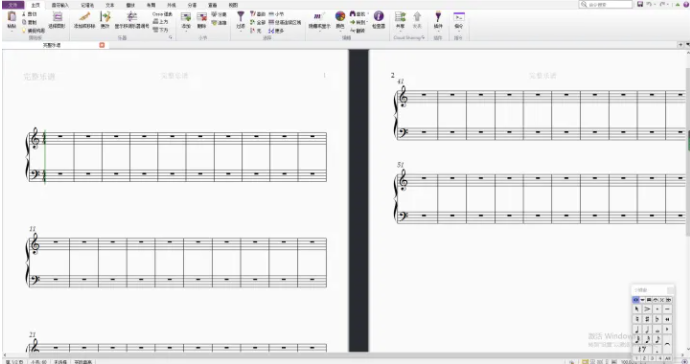Select voice All button on keypad

pos(668,359)
